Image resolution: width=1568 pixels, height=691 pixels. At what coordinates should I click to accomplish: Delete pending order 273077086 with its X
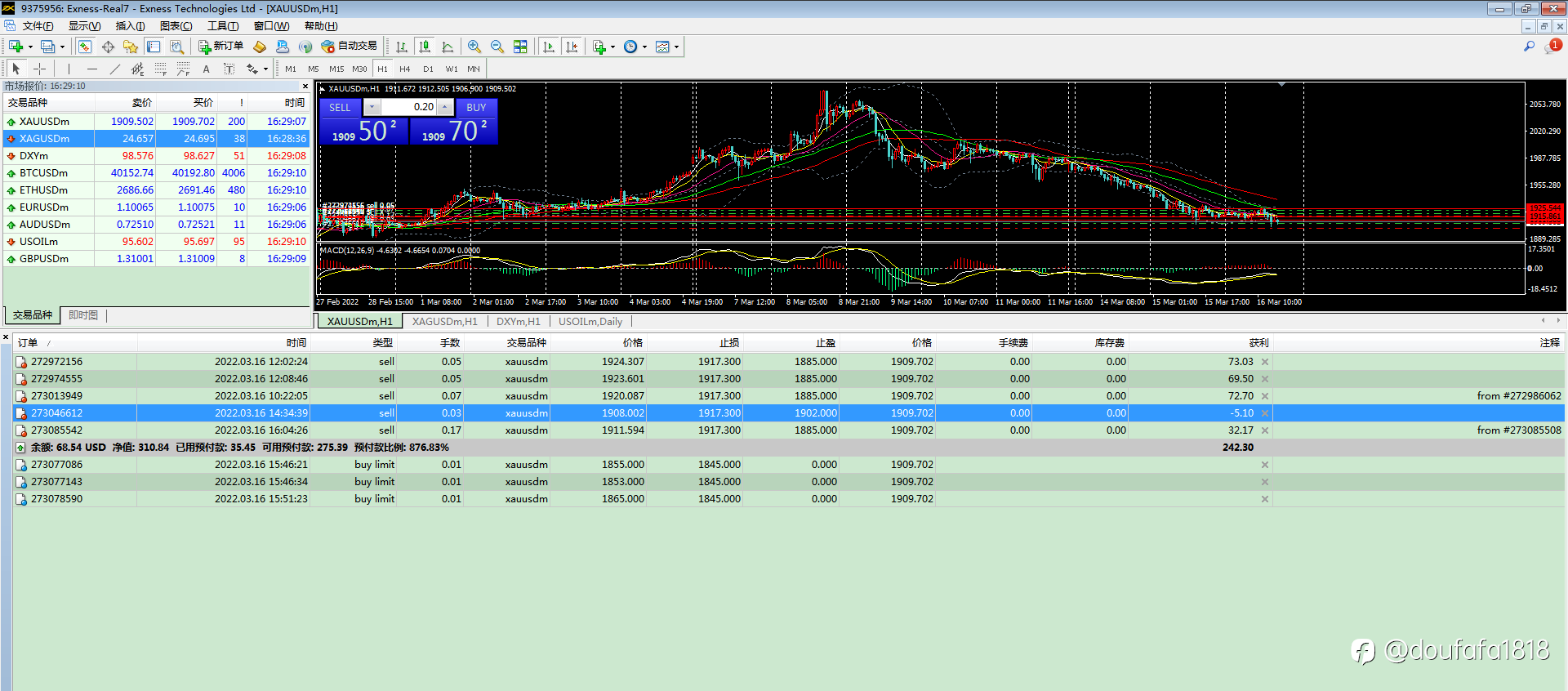1265,465
